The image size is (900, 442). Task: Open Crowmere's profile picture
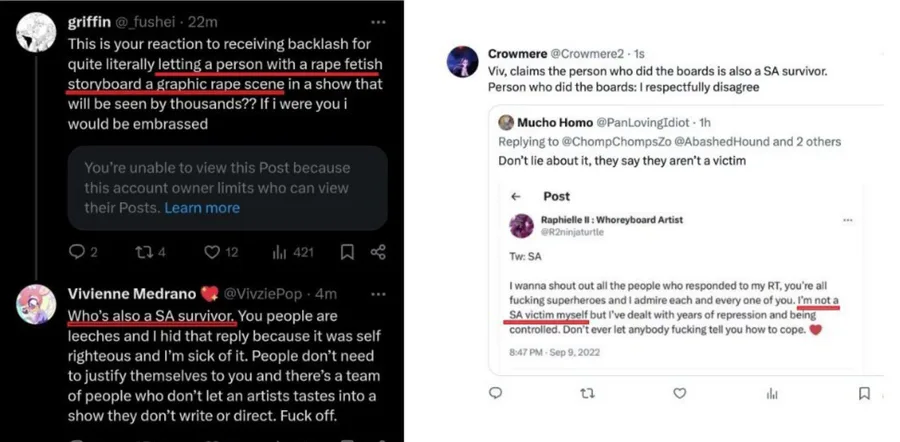pyautogui.click(x=462, y=61)
